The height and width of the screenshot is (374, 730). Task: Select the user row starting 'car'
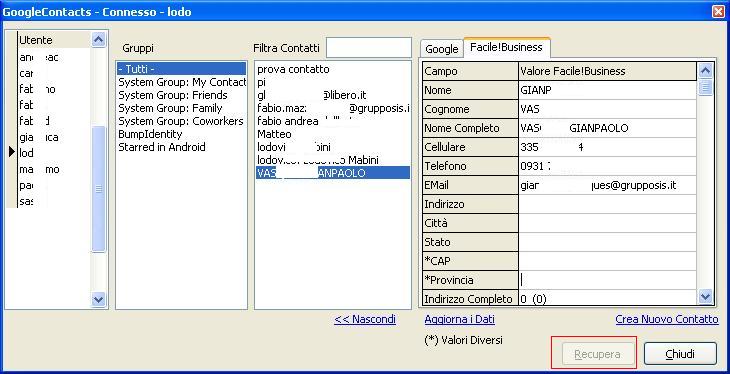pos(54,73)
